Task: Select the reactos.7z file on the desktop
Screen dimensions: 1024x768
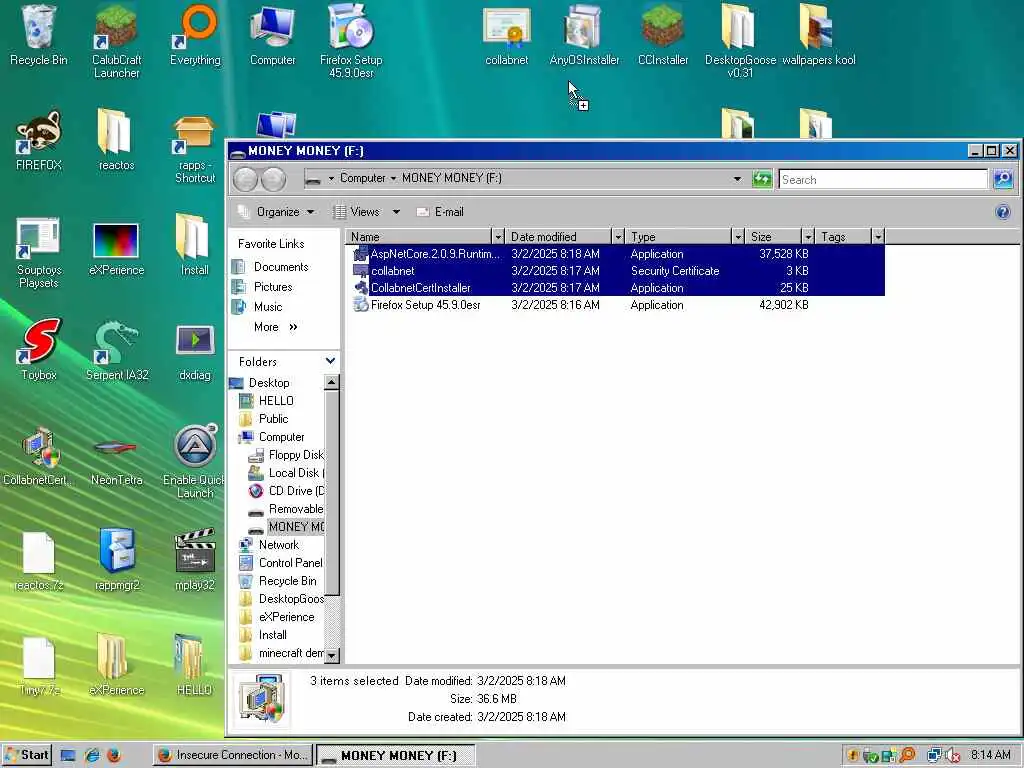Action: (39, 562)
